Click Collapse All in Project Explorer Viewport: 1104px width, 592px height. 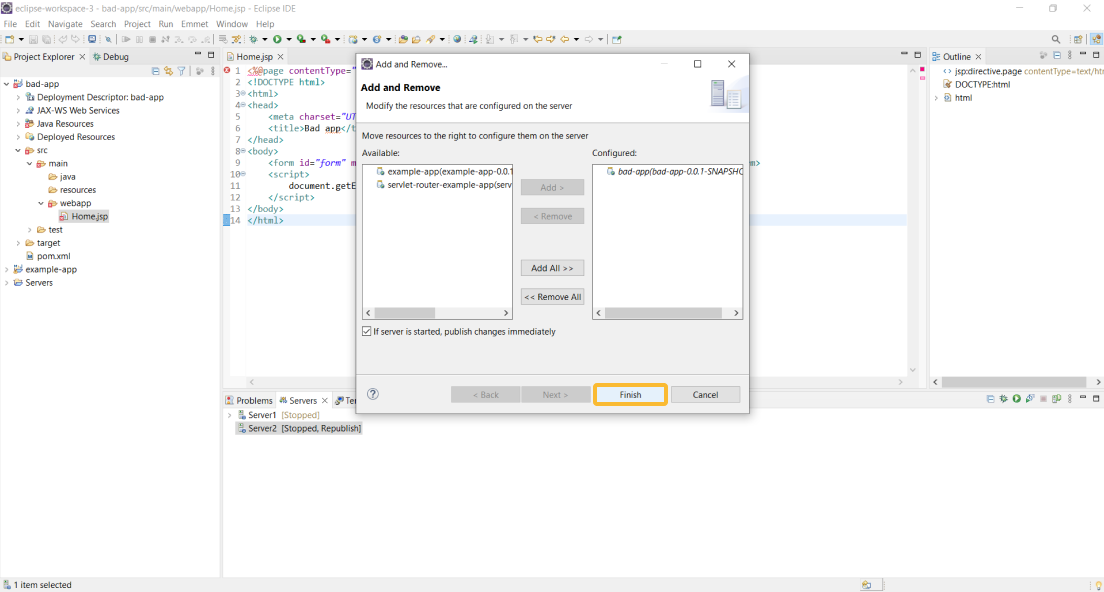[x=156, y=71]
